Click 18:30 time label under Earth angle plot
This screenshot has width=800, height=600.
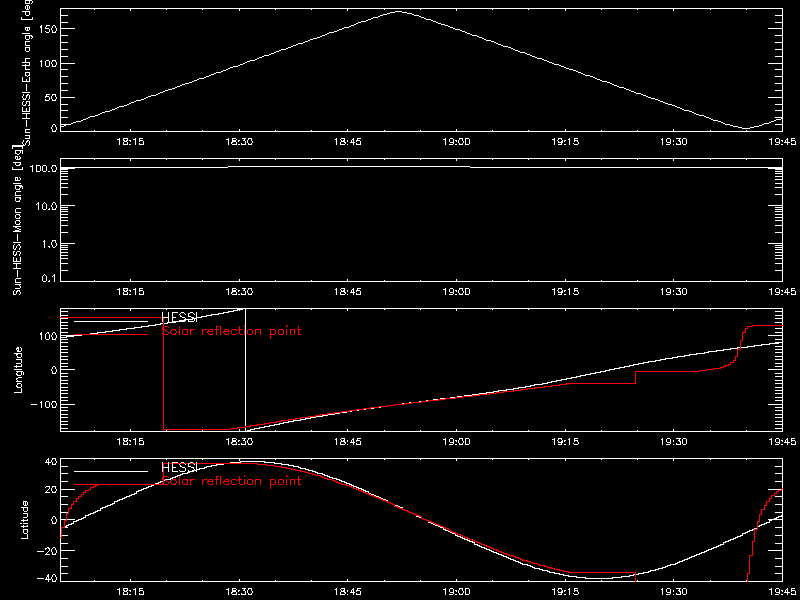[239, 142]
